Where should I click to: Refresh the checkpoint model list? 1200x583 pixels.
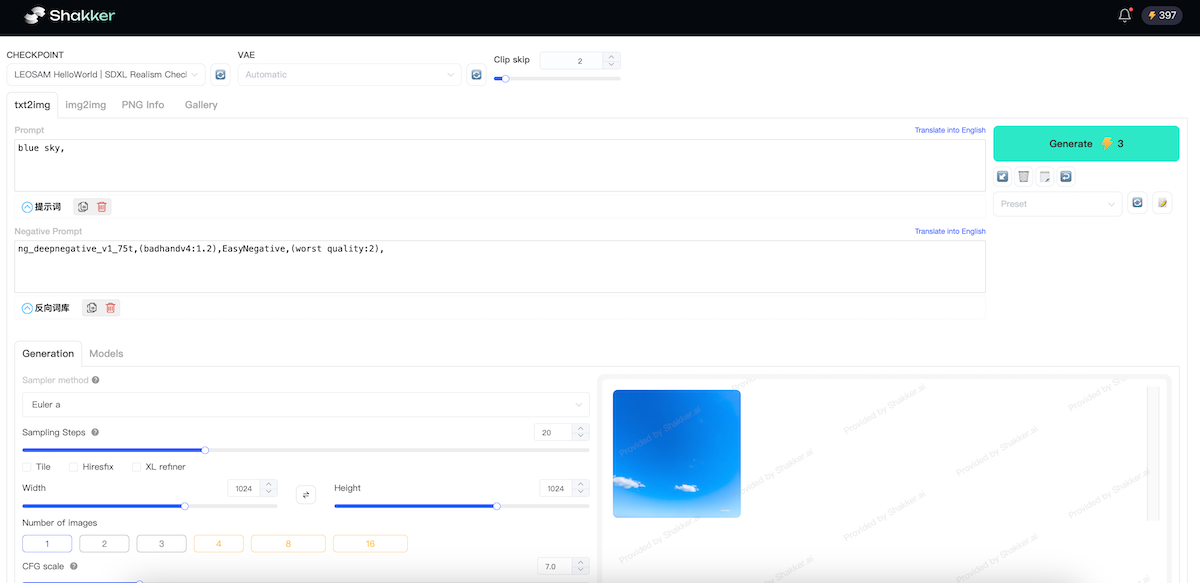pyautogui.click(x=221, y=74)
